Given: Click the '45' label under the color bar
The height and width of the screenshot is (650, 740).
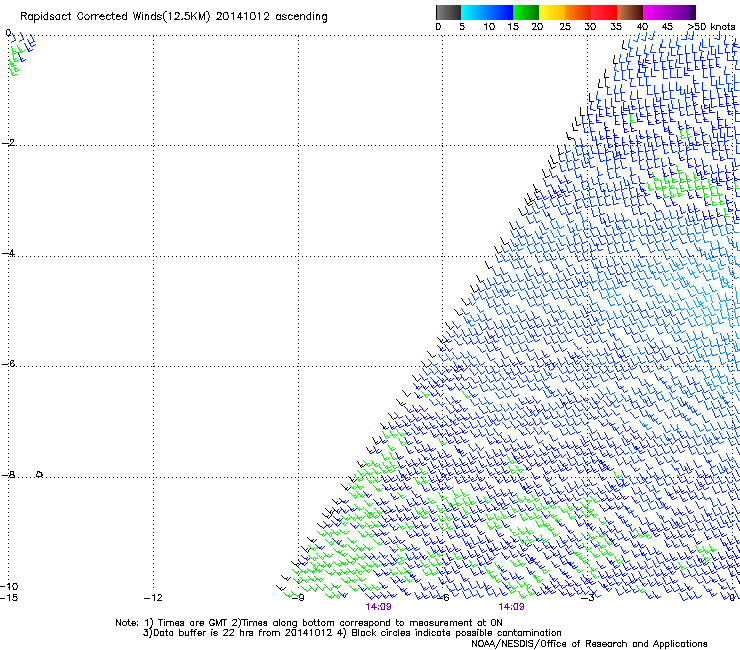Looking at the screenshot, I should (667, 27).
